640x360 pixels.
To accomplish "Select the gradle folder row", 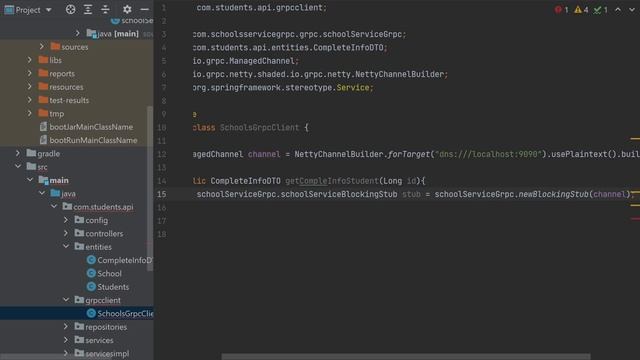I will point(77,153).
